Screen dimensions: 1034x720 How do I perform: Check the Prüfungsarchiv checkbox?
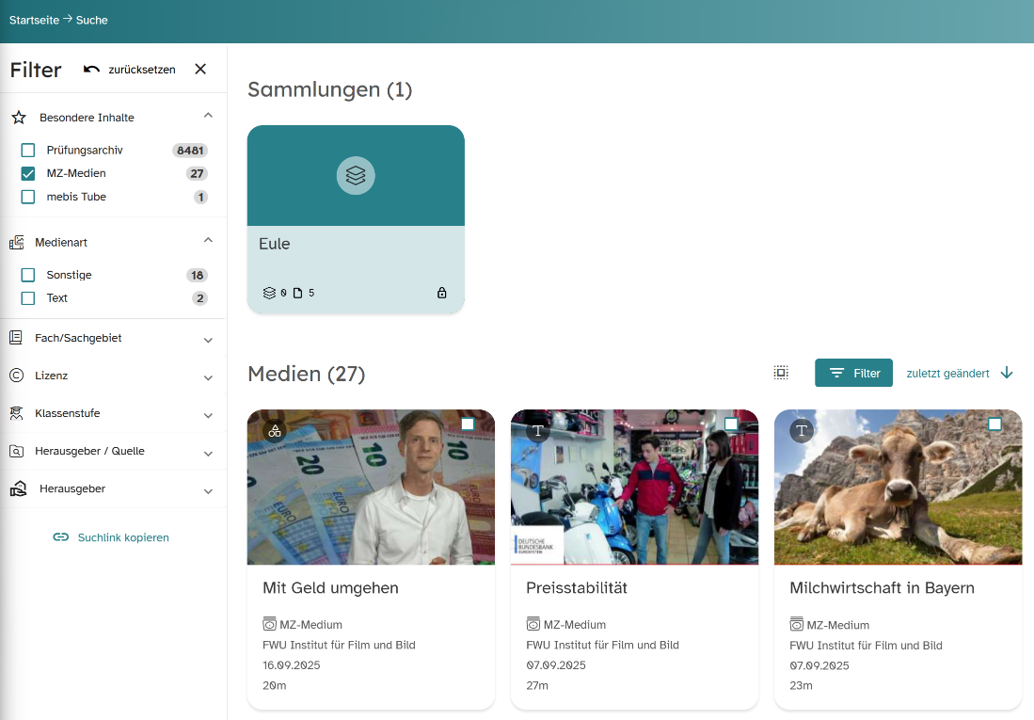tap(28, 150)
